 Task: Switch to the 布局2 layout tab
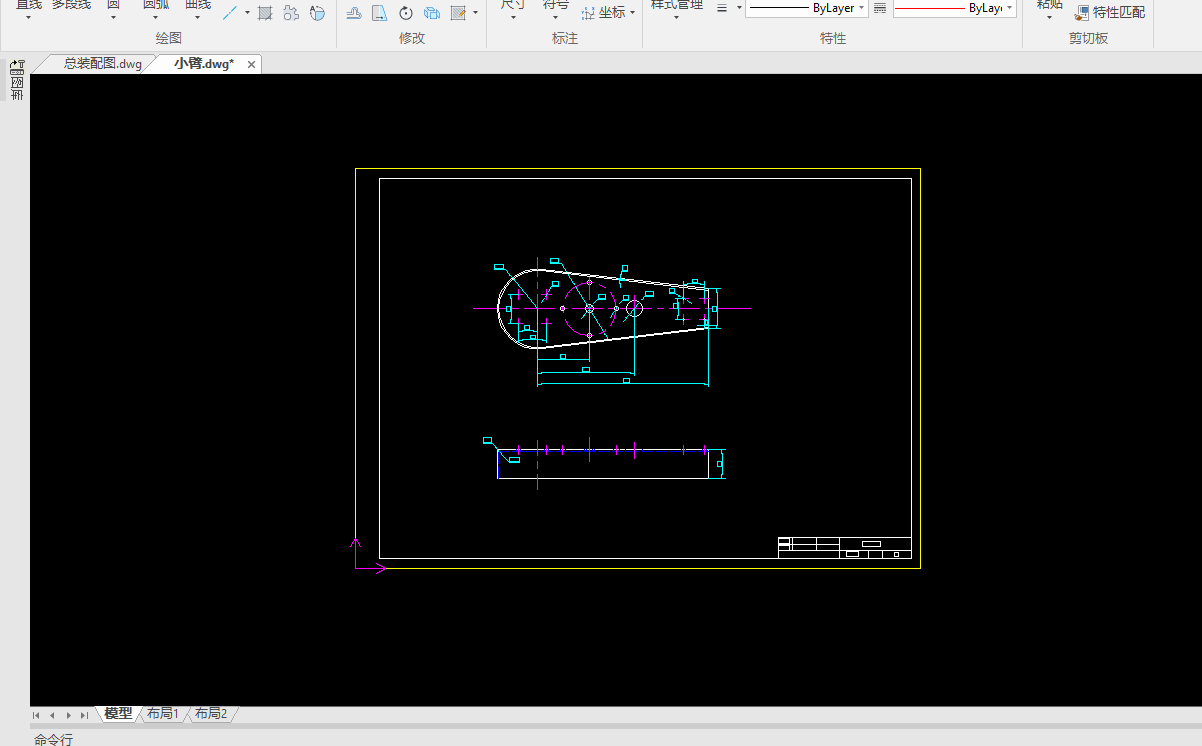pos(210,714)
